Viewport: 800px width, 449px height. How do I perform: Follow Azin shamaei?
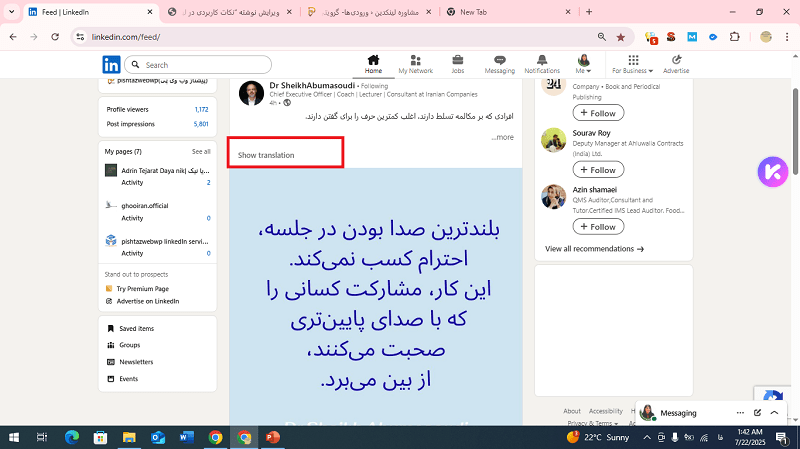597,227
